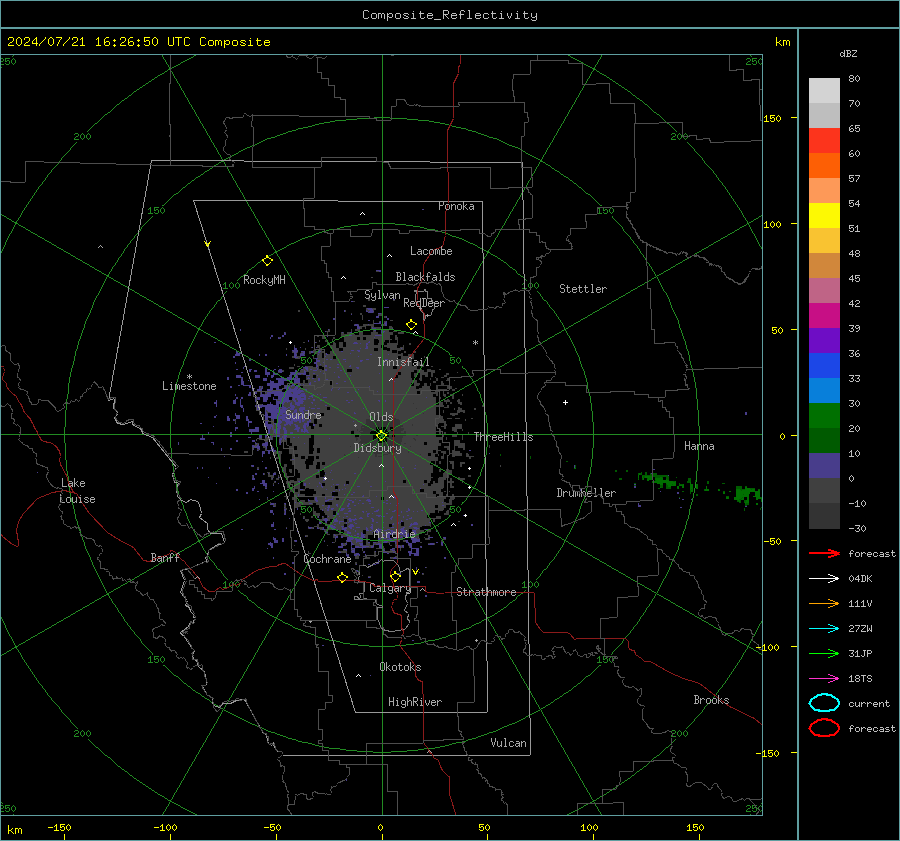The width and height of the screenshot is (900, 841).
Task: Pick the red 60-65 dBZ color swatch
Action: [x=824, y=141]
